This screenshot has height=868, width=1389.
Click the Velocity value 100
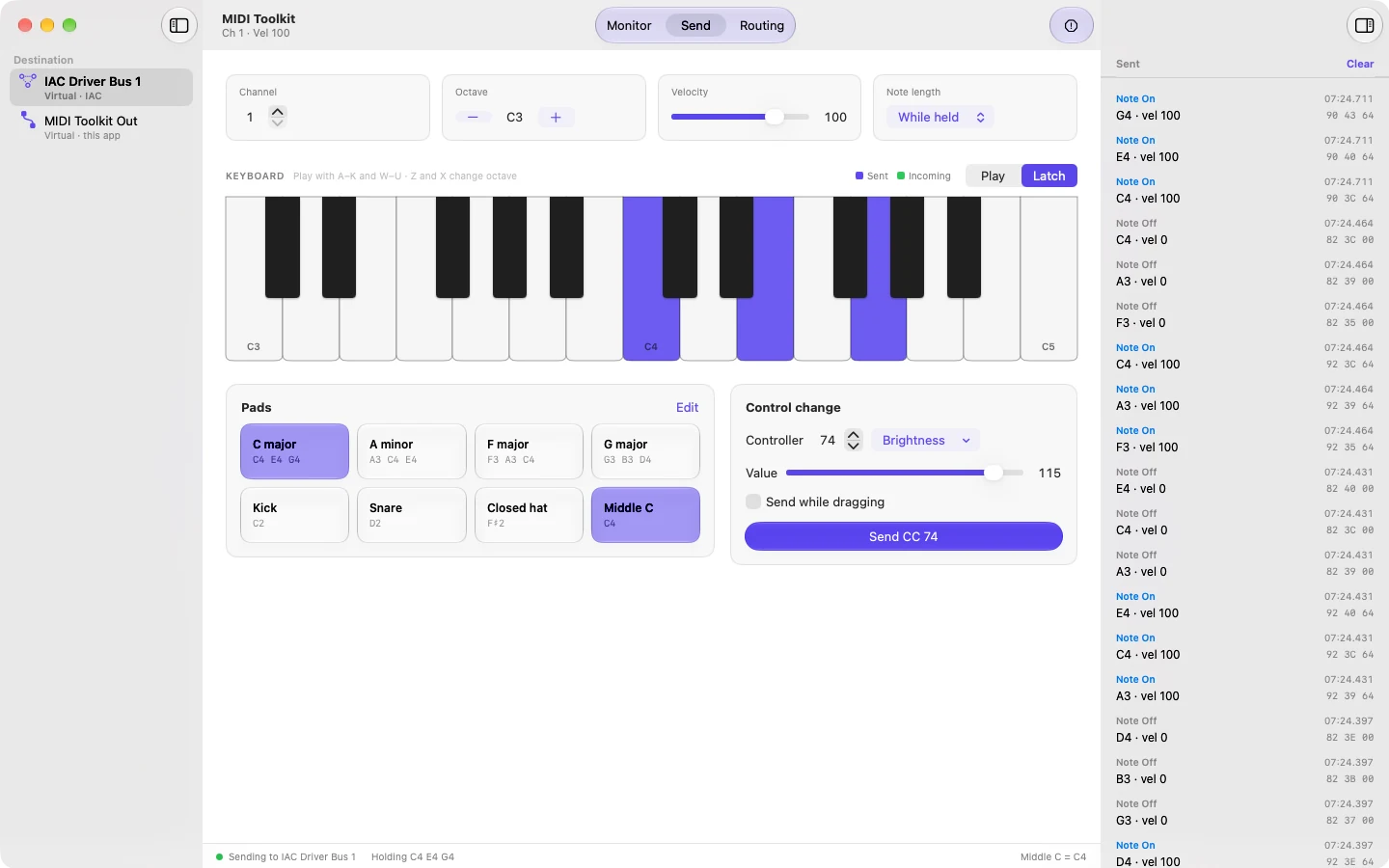pos(835,117)
